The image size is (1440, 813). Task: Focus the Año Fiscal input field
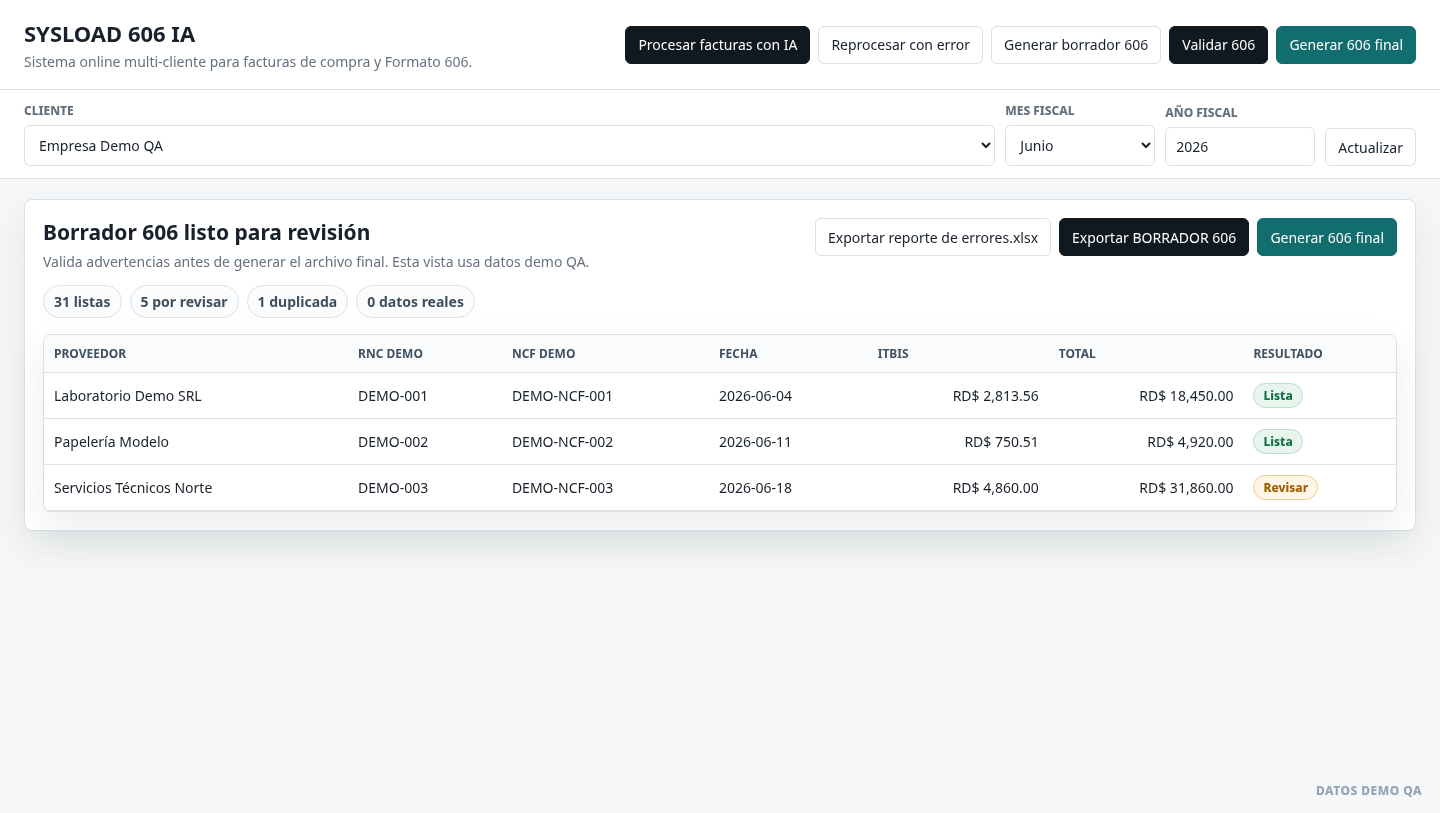(1240, 147)
